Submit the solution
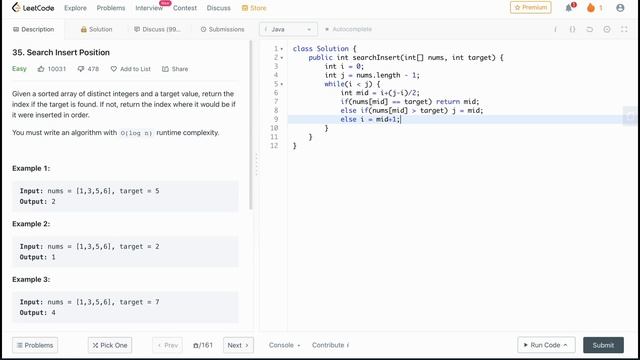Screen dimensions: 640x360 pos(603,345)
